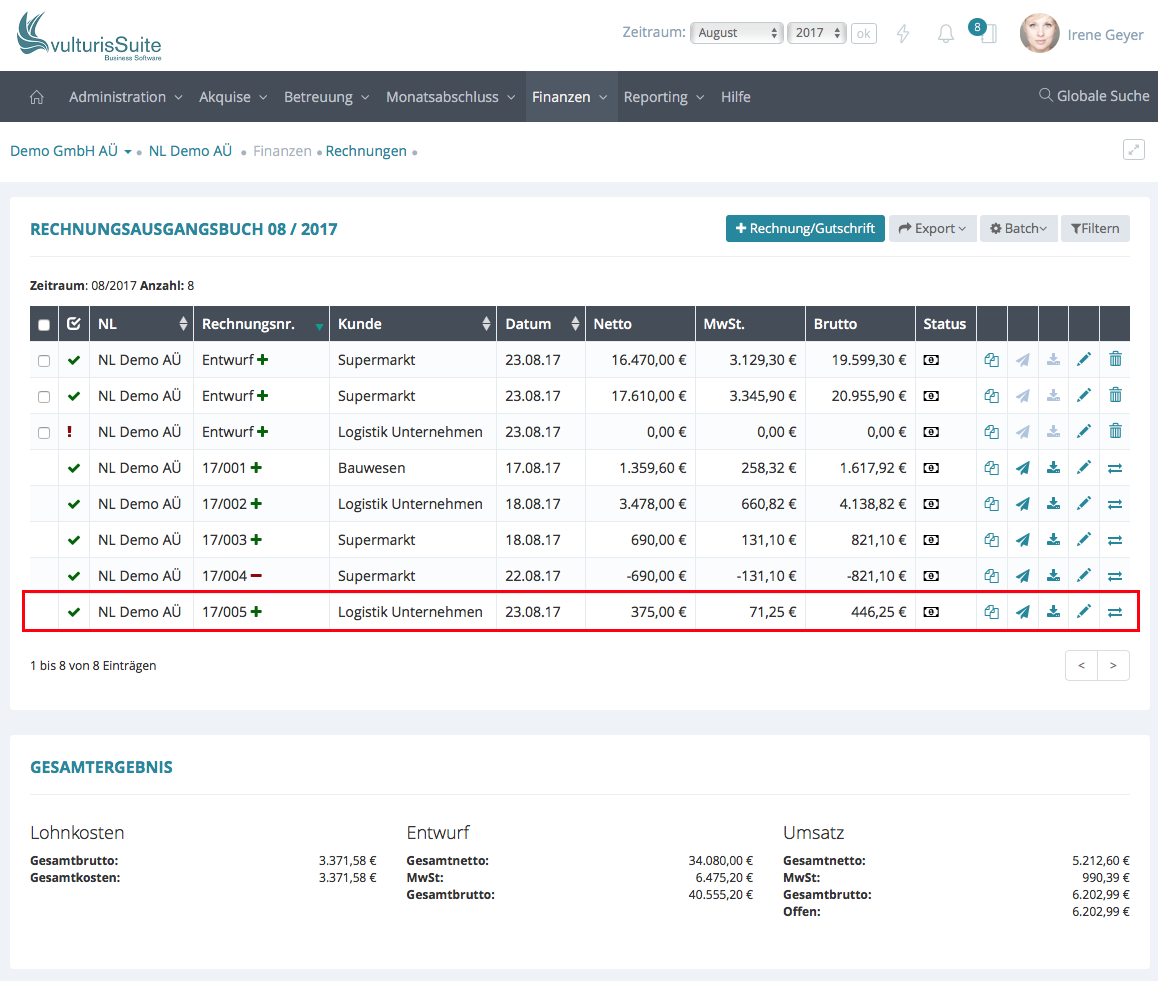
Task: Select the Logistik Unternehmen draft checkbox
Action: click(44, 432)
